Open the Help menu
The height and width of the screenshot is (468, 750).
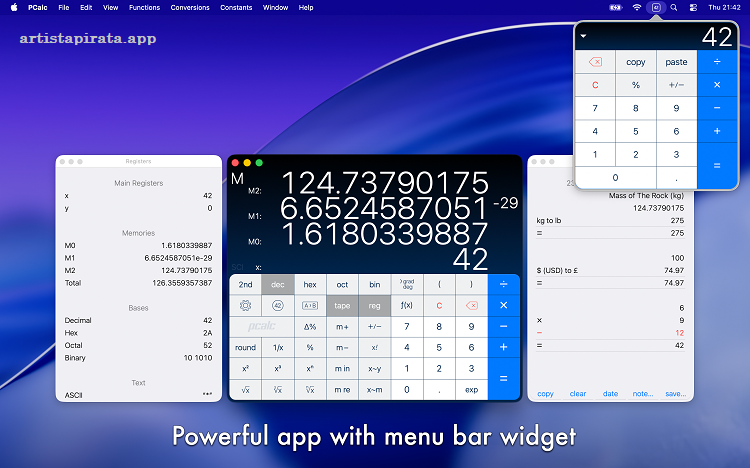coord(306,7)
